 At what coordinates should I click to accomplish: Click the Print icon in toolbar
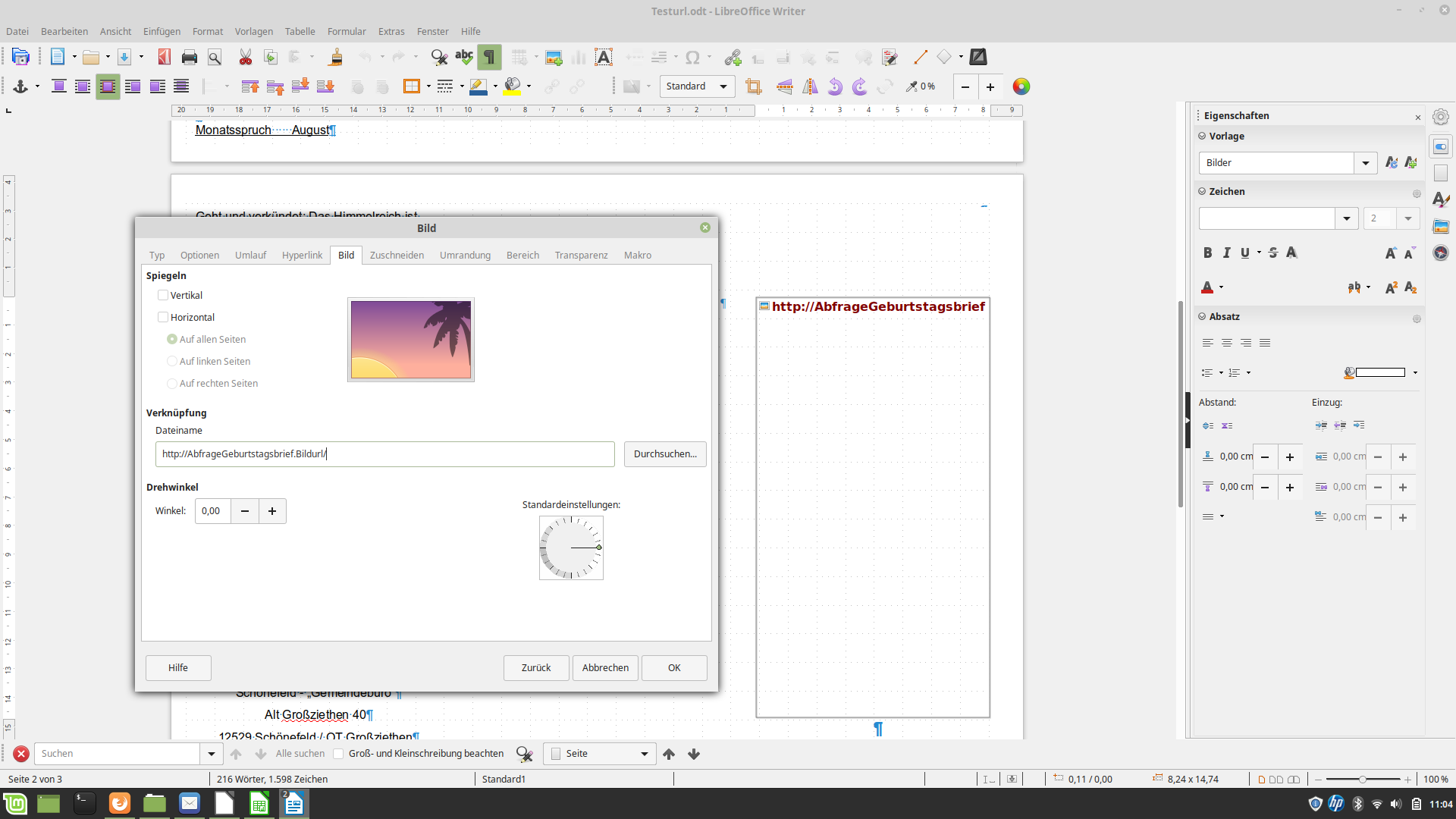click(190, 57)
